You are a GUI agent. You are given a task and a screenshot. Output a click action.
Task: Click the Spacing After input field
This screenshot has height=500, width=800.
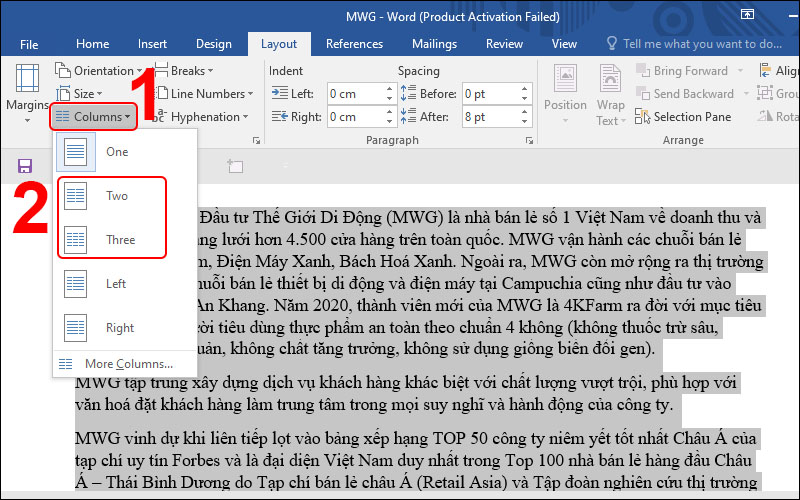pyautogui.click(x=491, y=117)
